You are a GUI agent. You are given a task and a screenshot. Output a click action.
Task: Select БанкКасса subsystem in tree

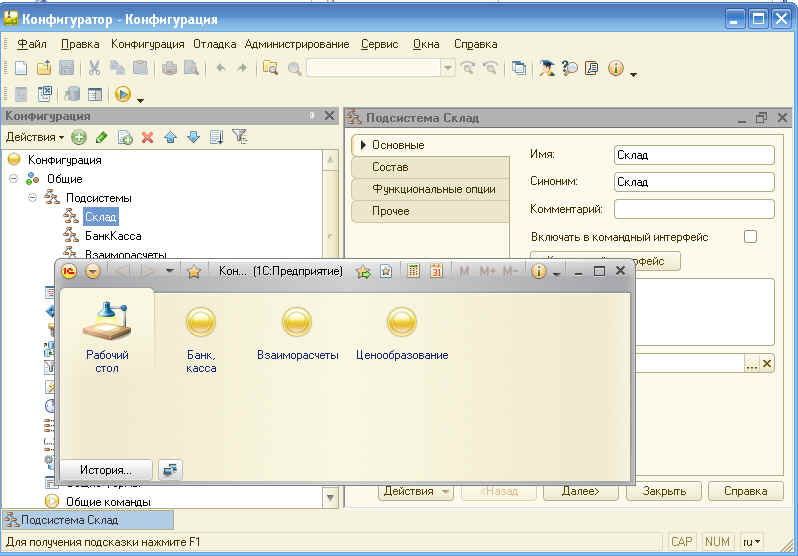pos(113,236)
